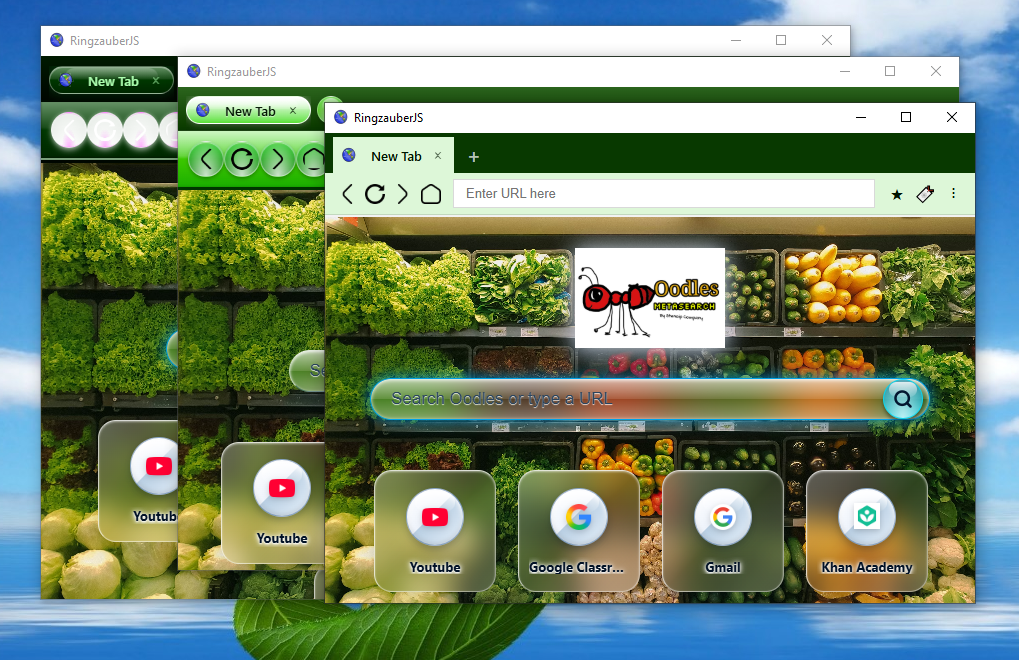Open the Gmail shortcut tile

[723, 531]
